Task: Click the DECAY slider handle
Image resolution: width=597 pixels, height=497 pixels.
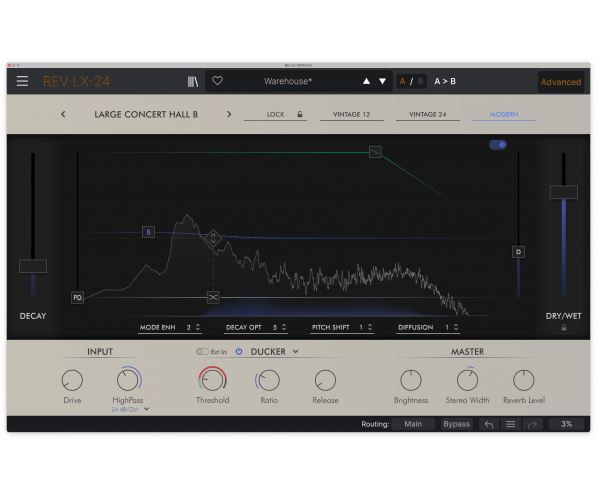Action: point(33,266)
